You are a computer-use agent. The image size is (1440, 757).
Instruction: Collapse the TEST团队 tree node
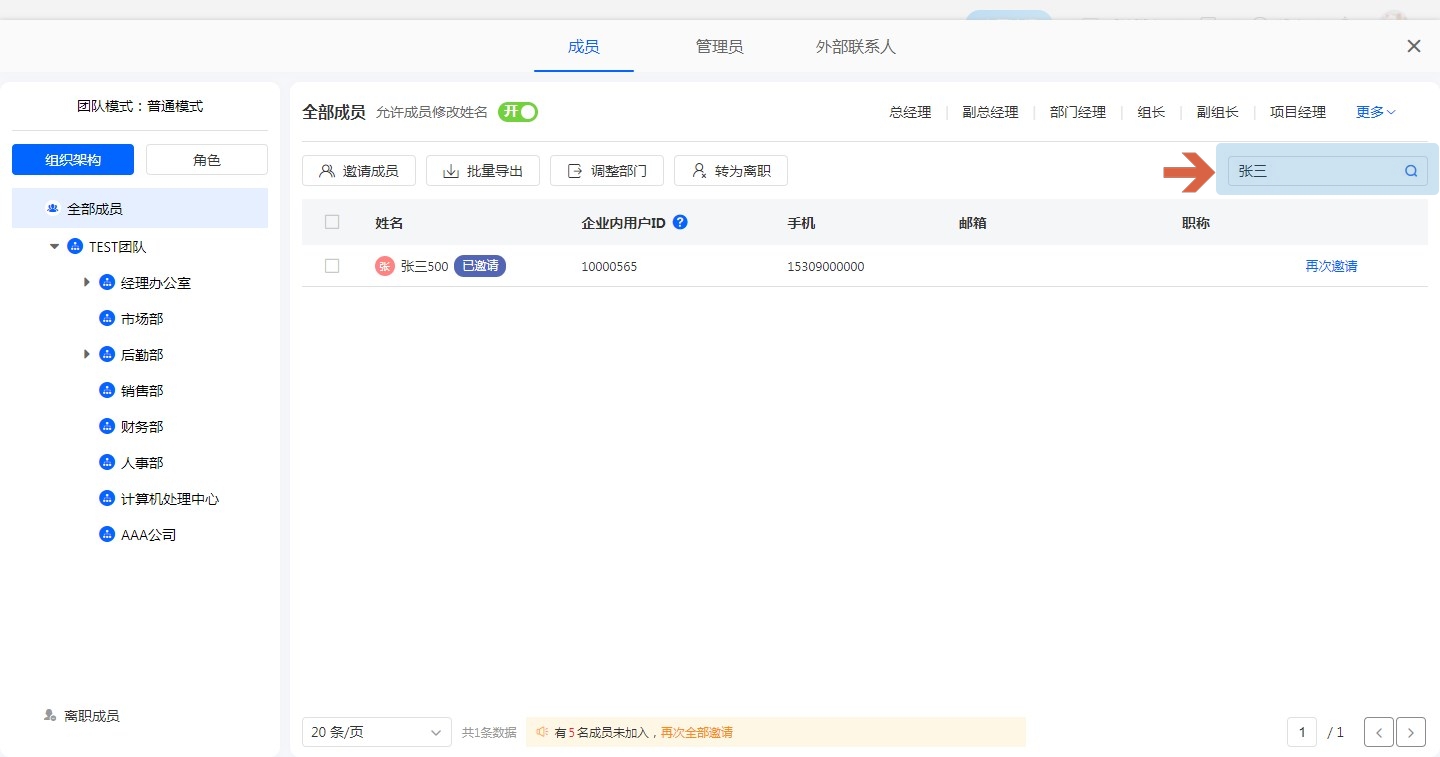tap(55, 247)
